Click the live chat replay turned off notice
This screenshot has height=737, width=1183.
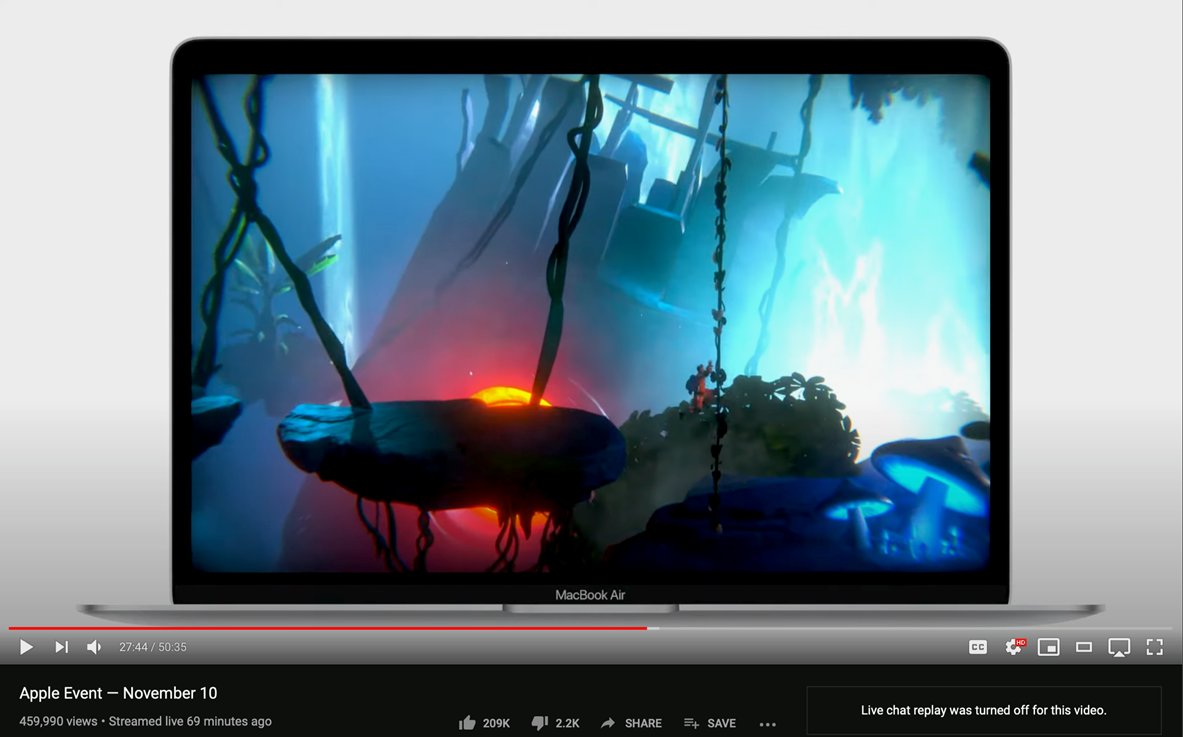tap(984, 710)
